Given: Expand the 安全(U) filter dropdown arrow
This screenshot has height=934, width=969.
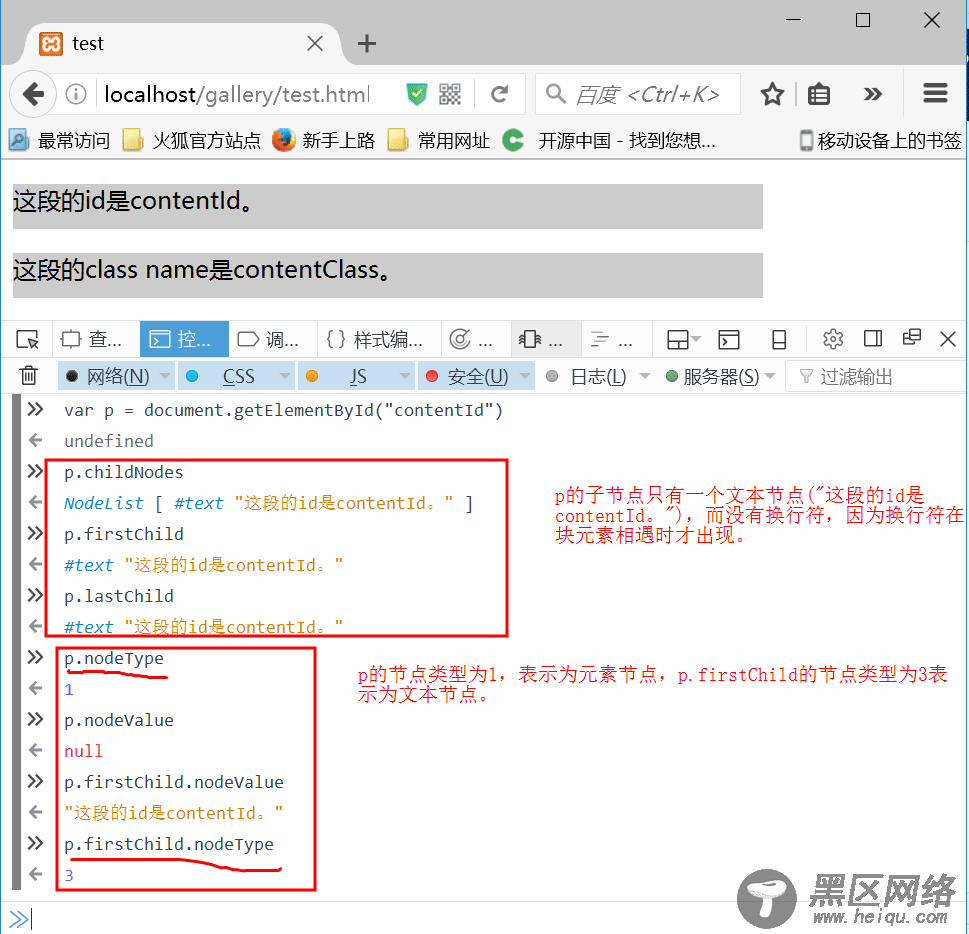Looking at the screenshot, I should tap(525, 375).
